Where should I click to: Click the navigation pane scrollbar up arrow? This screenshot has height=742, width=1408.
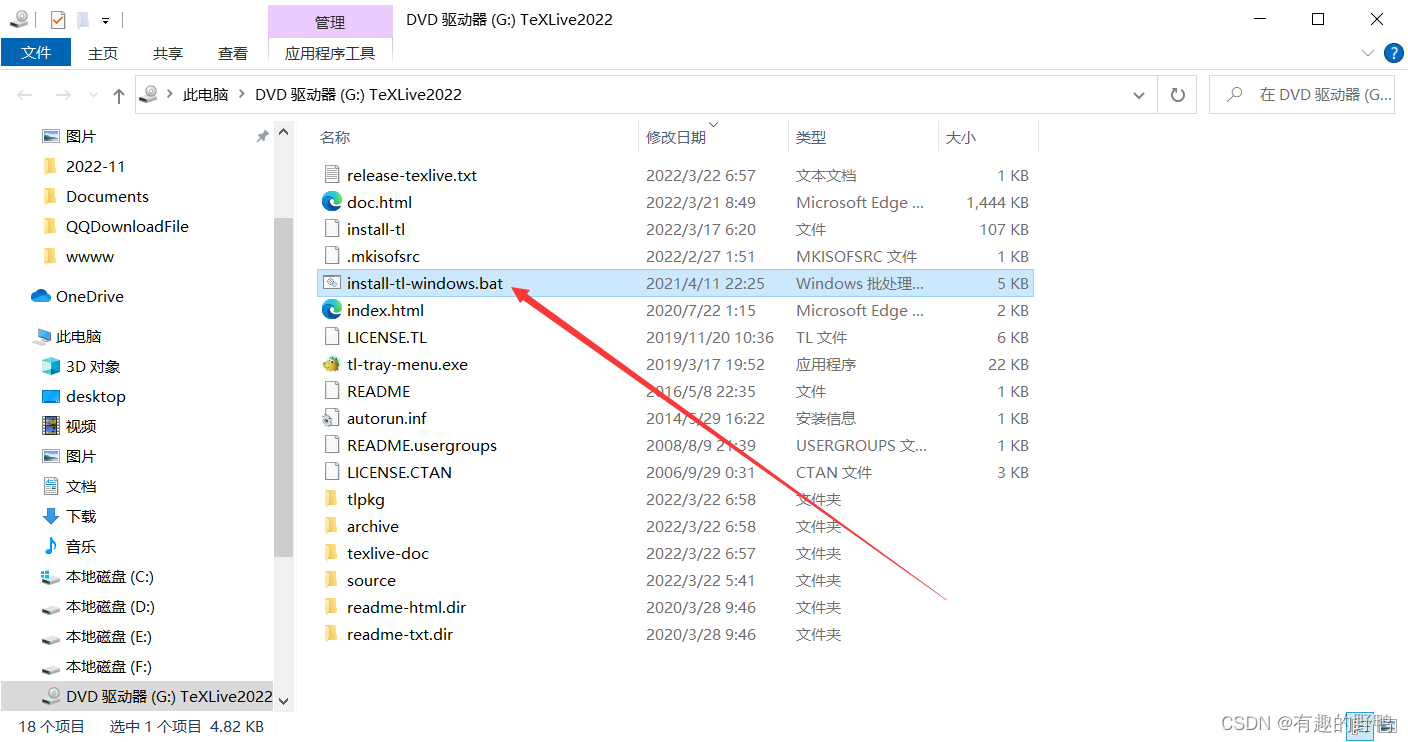coord(283,133)
